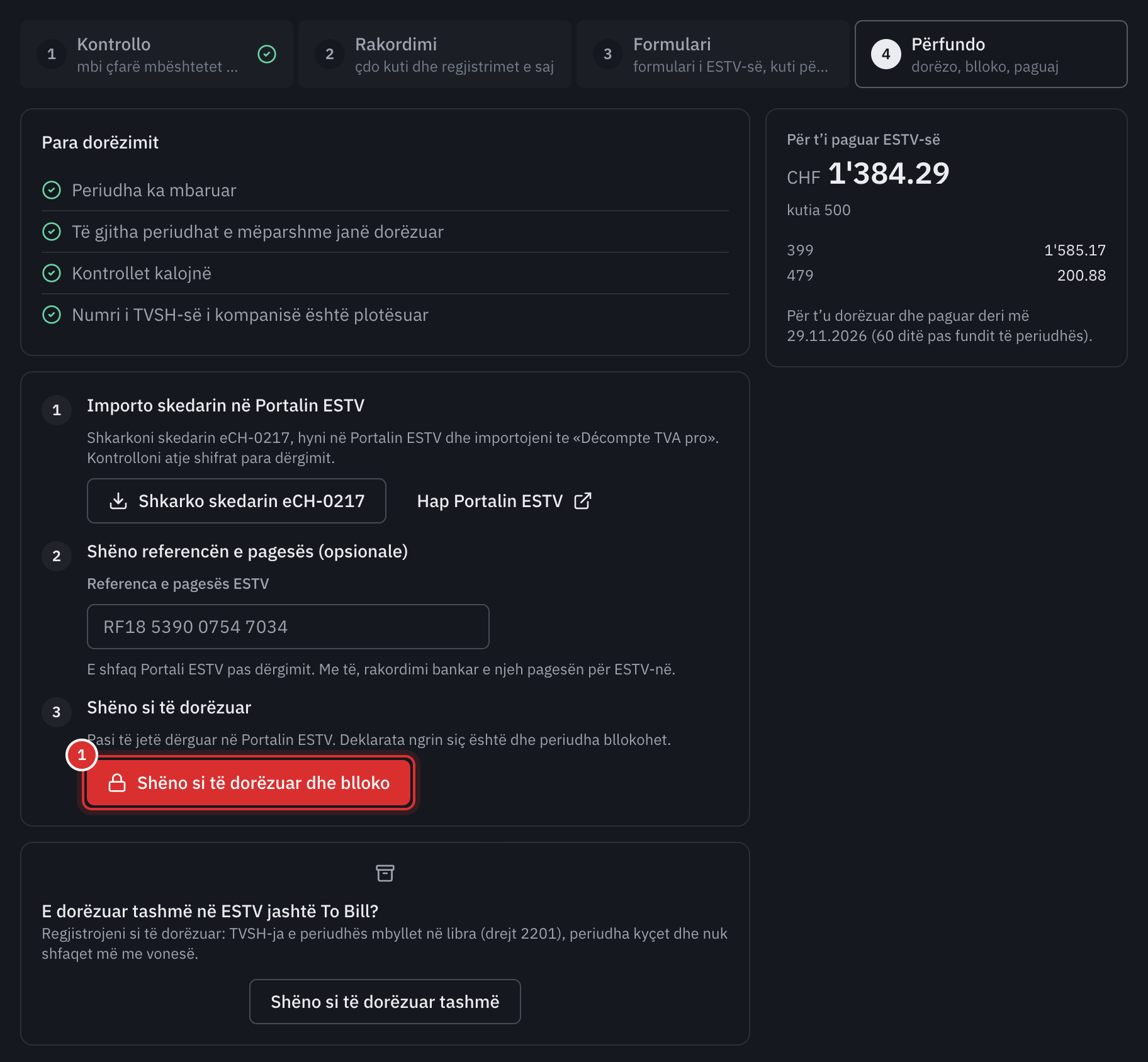Click the kutia 500 label
This screenshot has width=1148, height=1062.
[x=818, y=210]
